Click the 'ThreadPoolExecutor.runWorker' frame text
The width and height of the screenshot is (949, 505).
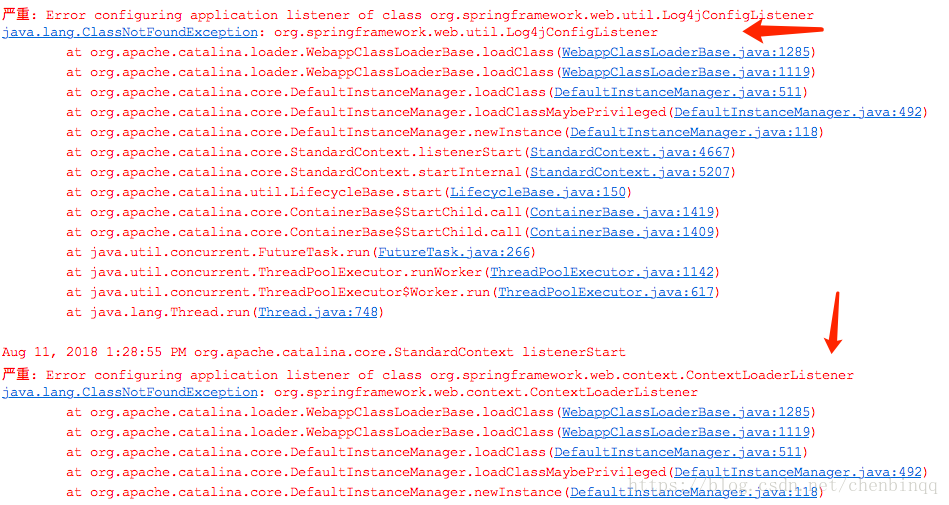tap(370, 272)
